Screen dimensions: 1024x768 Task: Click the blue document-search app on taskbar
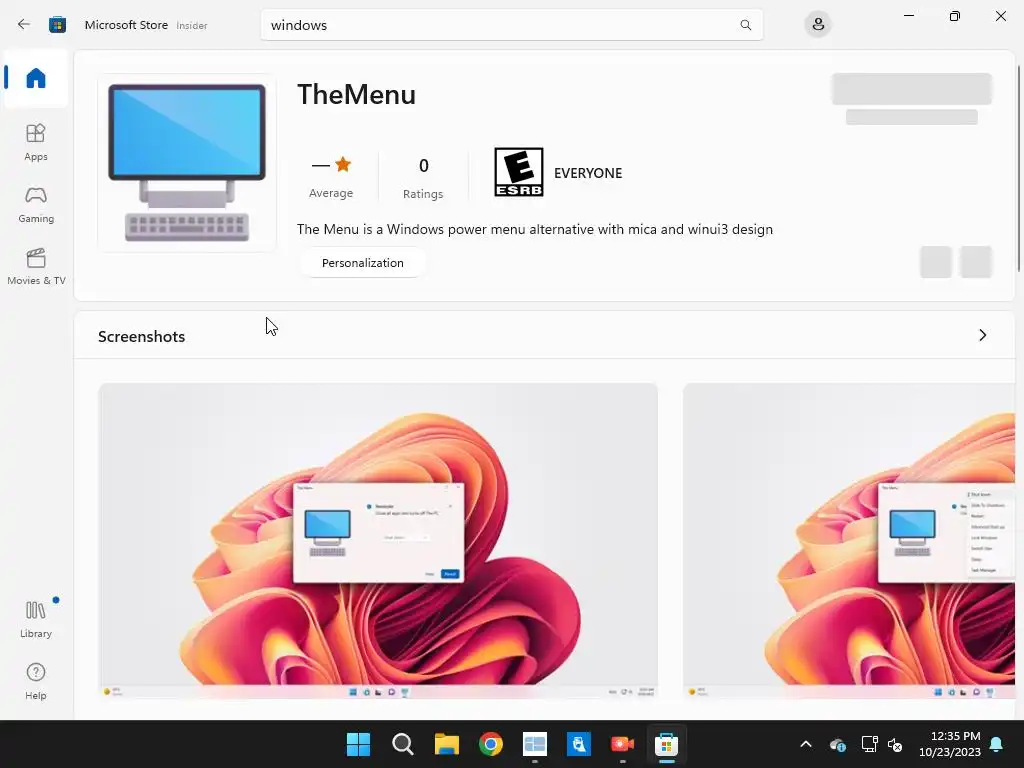point(579,744)
